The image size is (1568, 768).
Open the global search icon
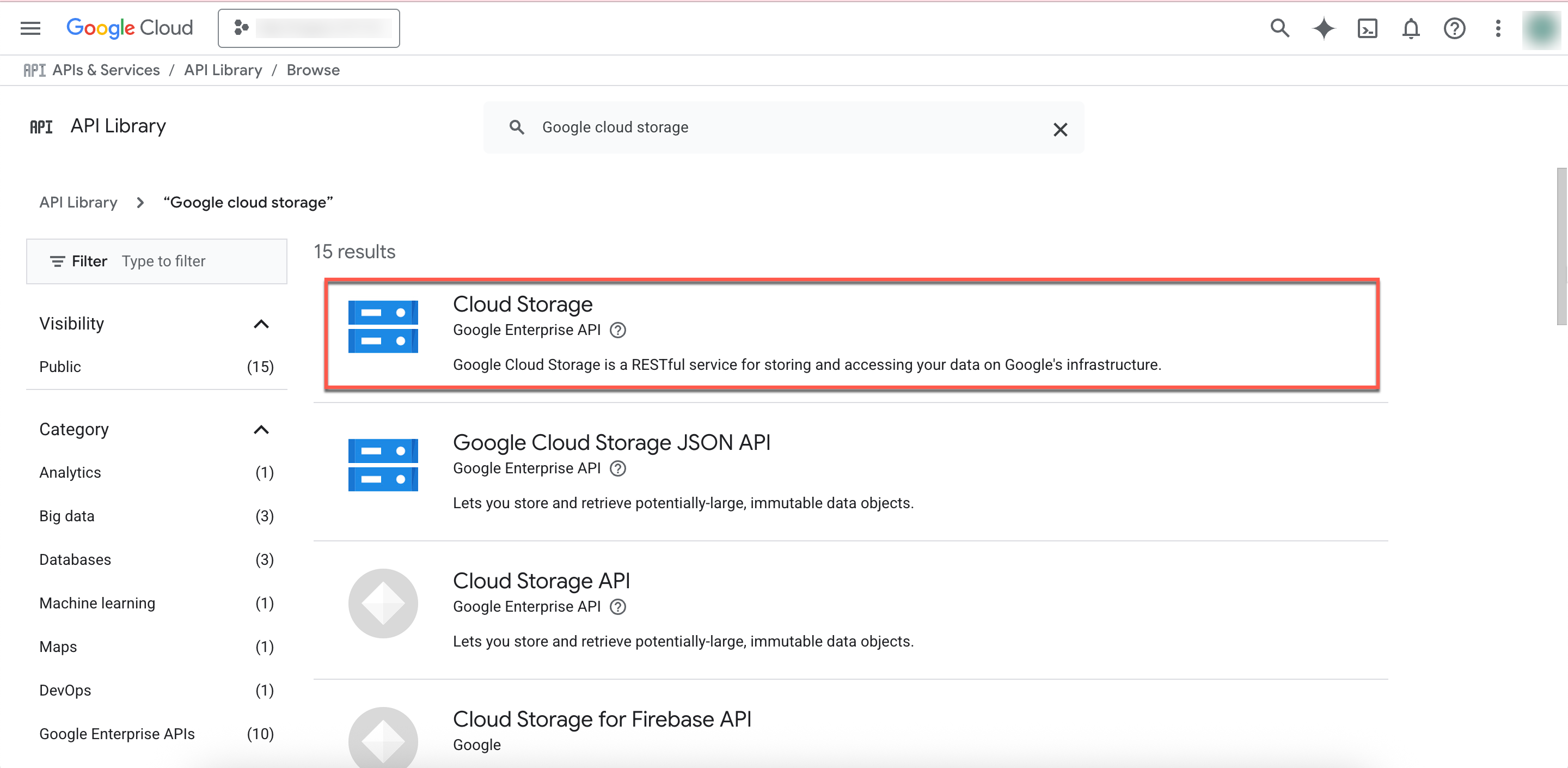tap(1279, 28)
